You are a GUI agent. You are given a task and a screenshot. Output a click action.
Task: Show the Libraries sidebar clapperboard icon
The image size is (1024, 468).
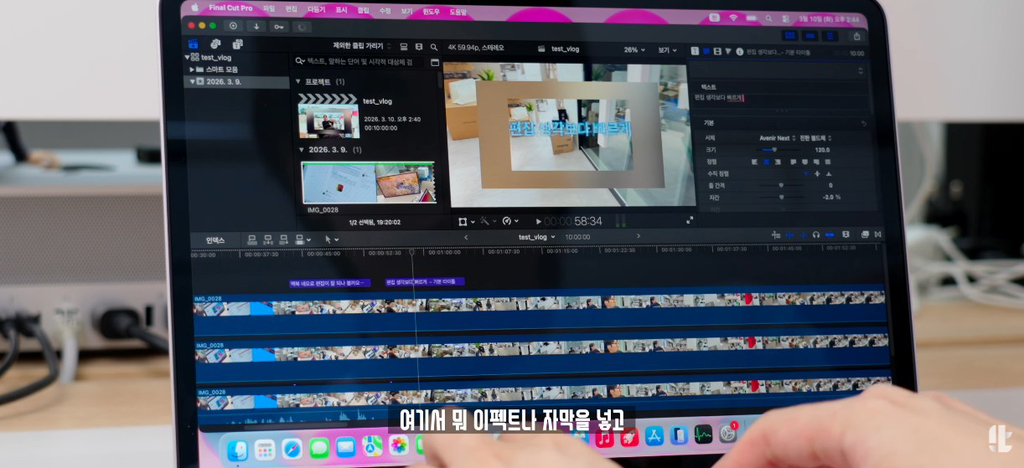tap(193, 44)
